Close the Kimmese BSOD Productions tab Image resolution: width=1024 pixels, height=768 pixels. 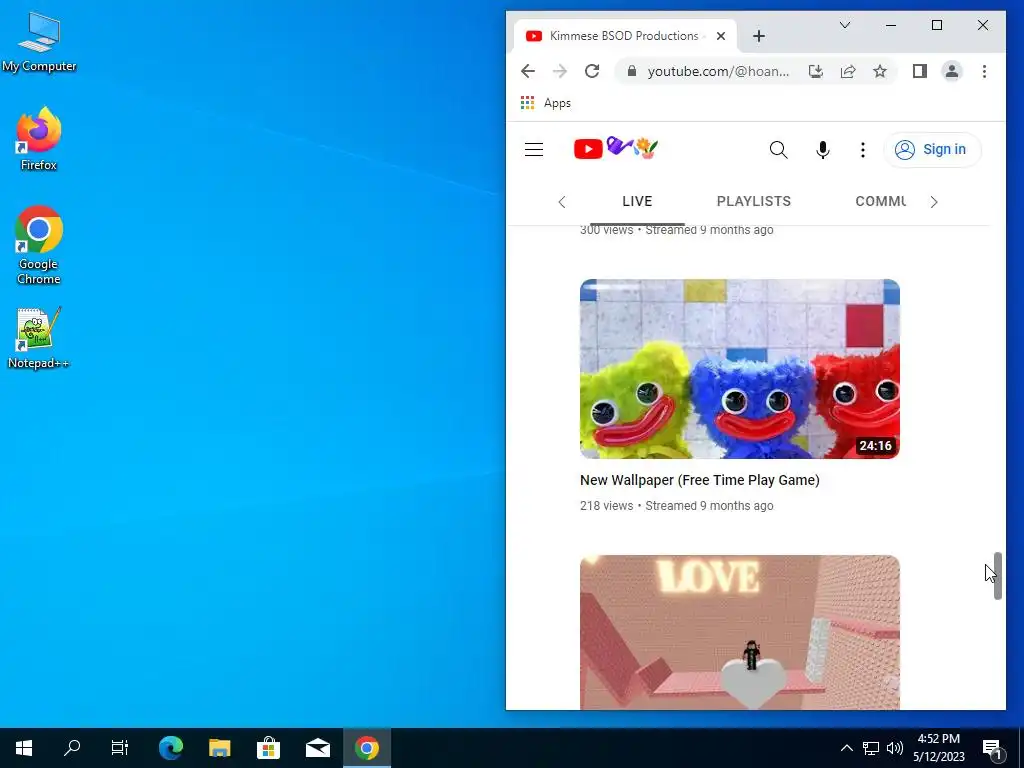pos(720,37)
